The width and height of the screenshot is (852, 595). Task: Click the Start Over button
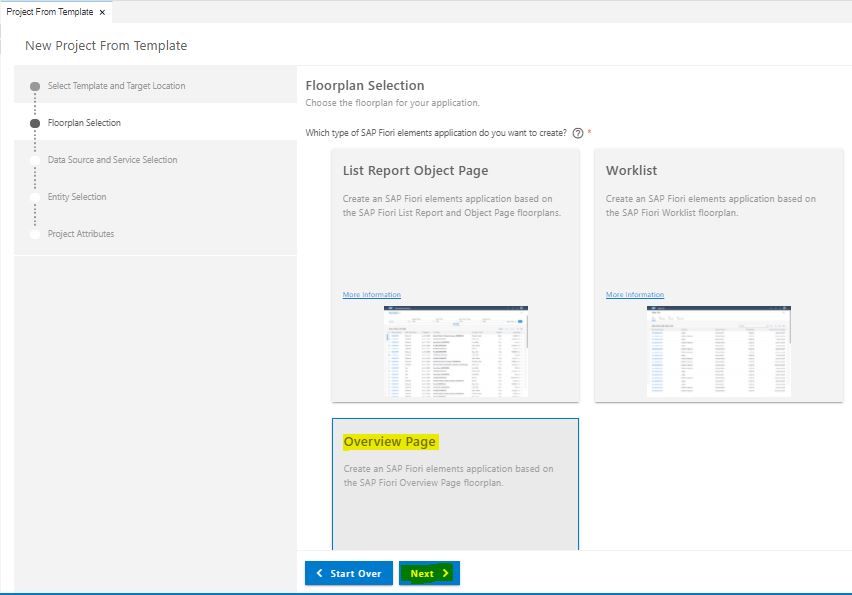tap(349, 573)
